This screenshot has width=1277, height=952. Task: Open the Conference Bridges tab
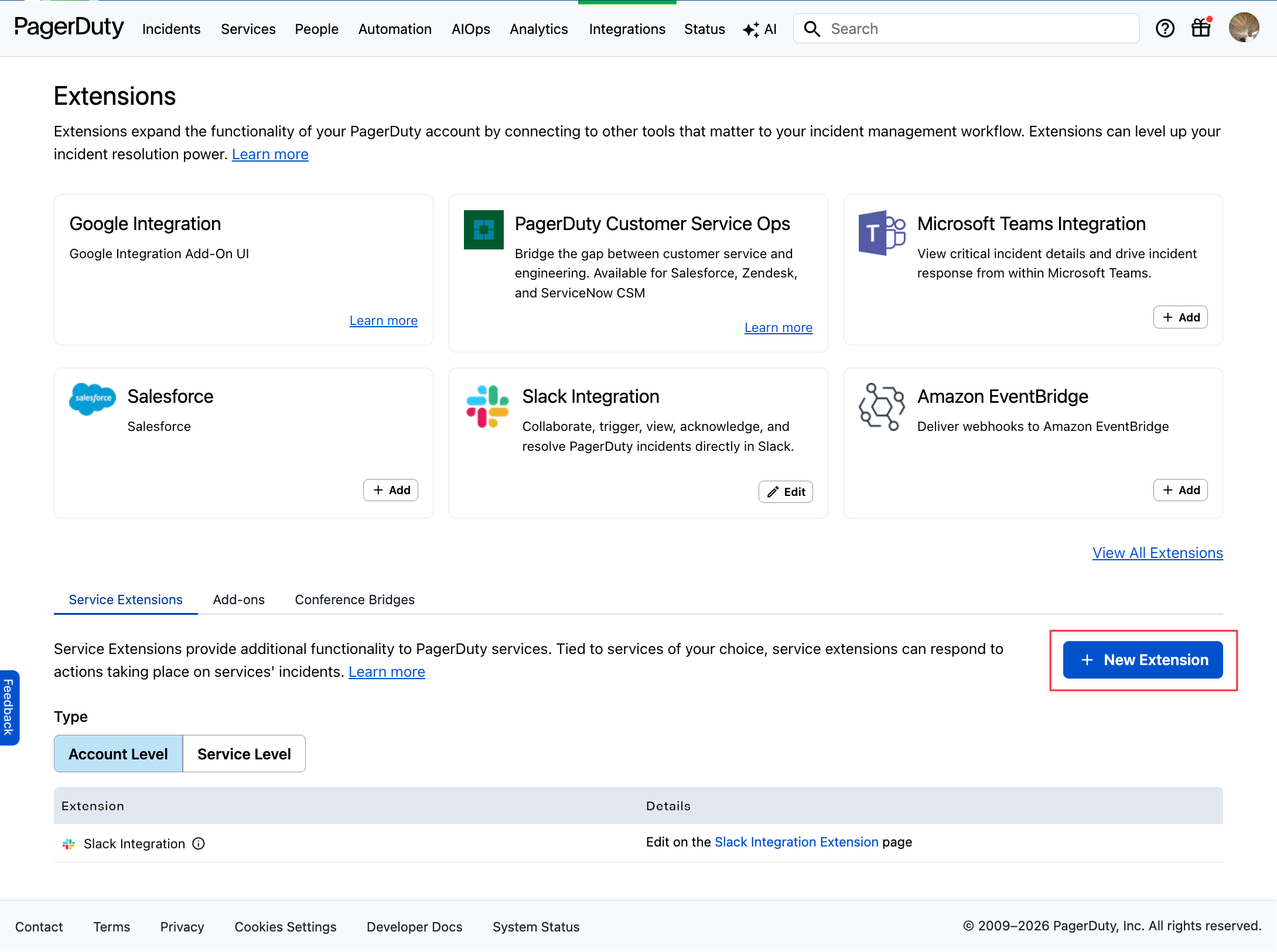354,600
